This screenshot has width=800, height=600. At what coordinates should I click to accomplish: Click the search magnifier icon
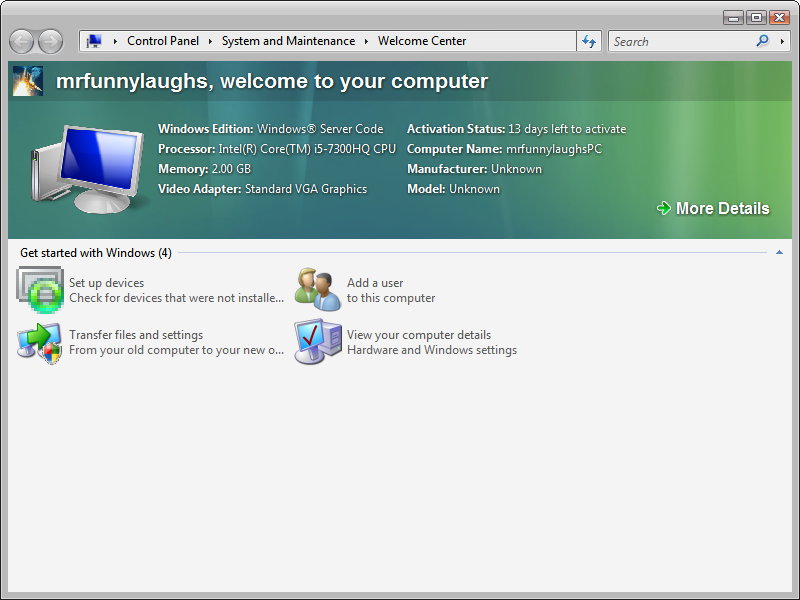[762, 41]
